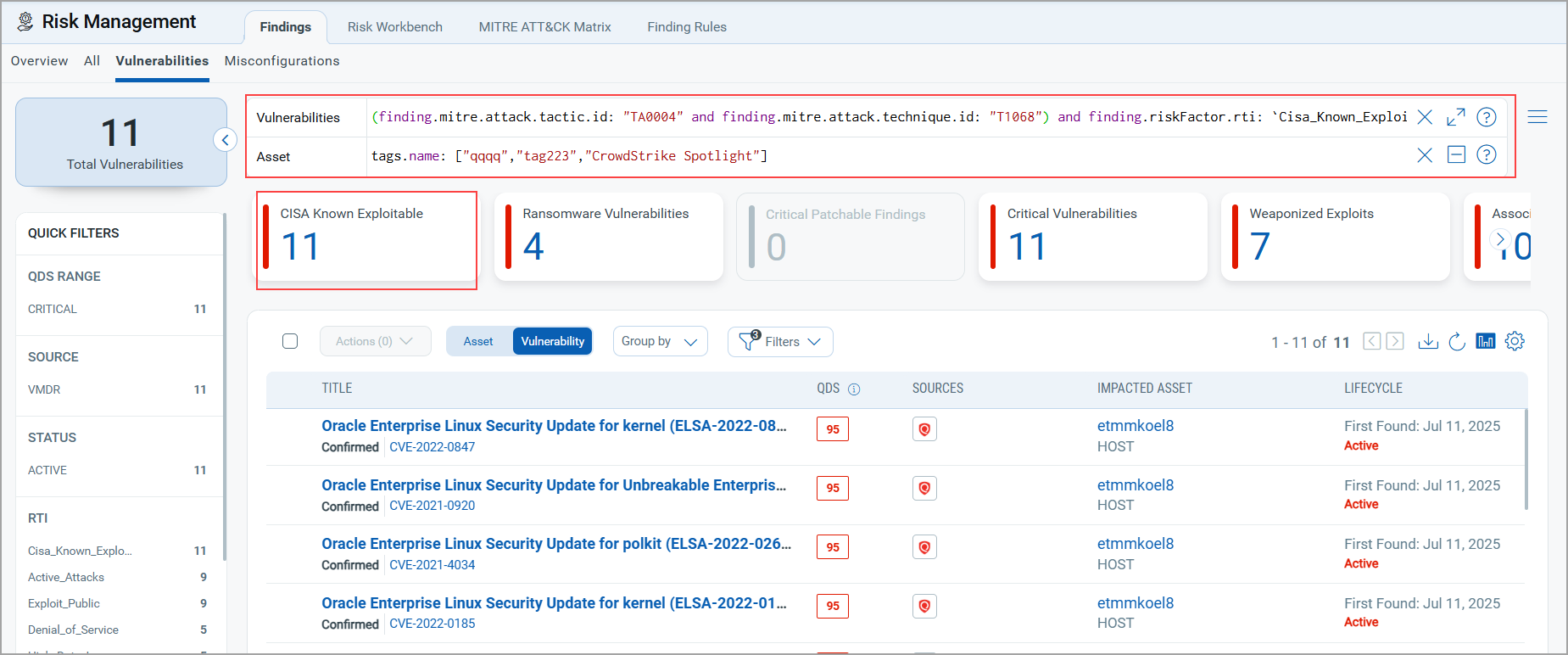
Task: Open help for the Asset query
Action: tap(1487, 154)
